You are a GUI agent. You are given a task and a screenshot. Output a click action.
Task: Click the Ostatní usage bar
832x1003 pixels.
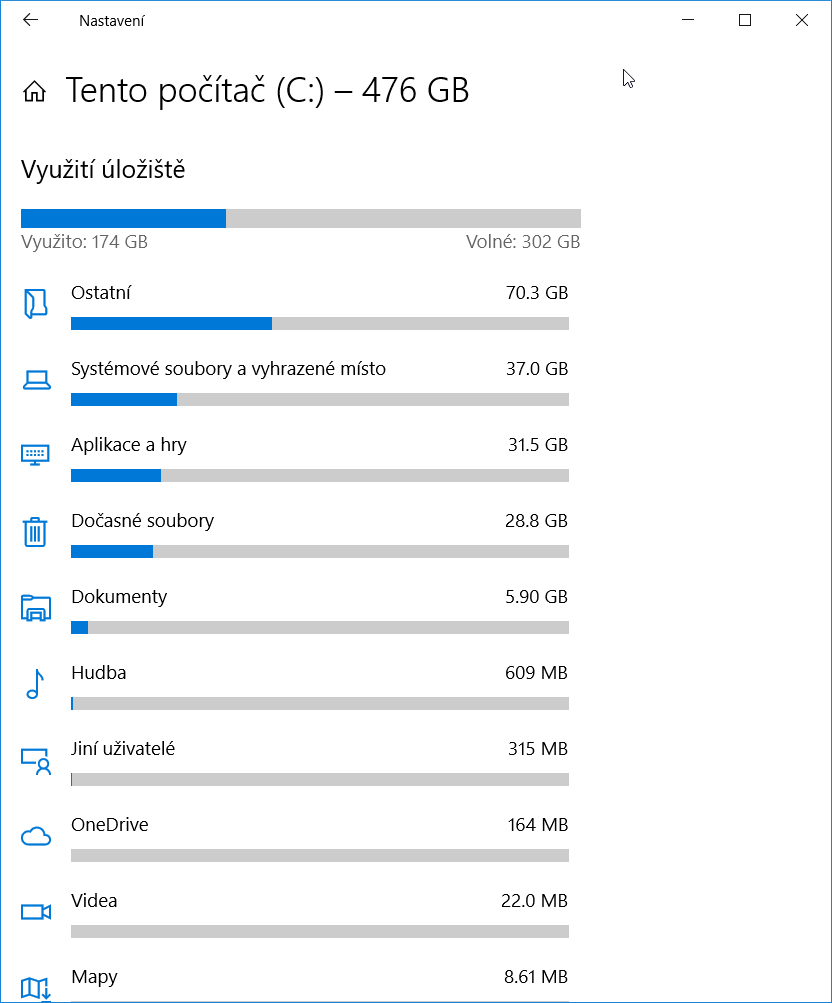(x=320, y=324)
